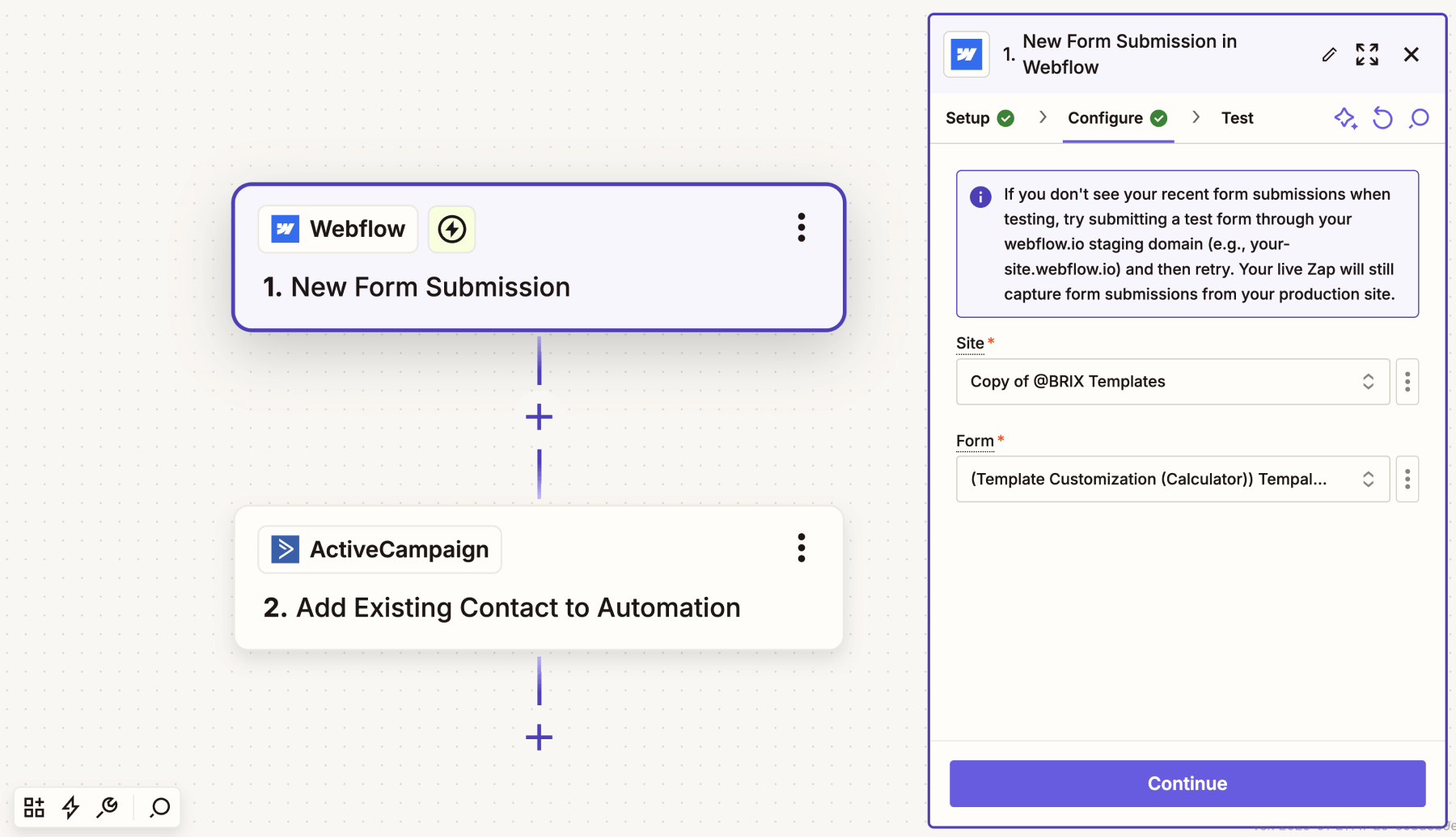
Task: Click the undo refresh arrow icon
Action: [x=1382, y=118]
